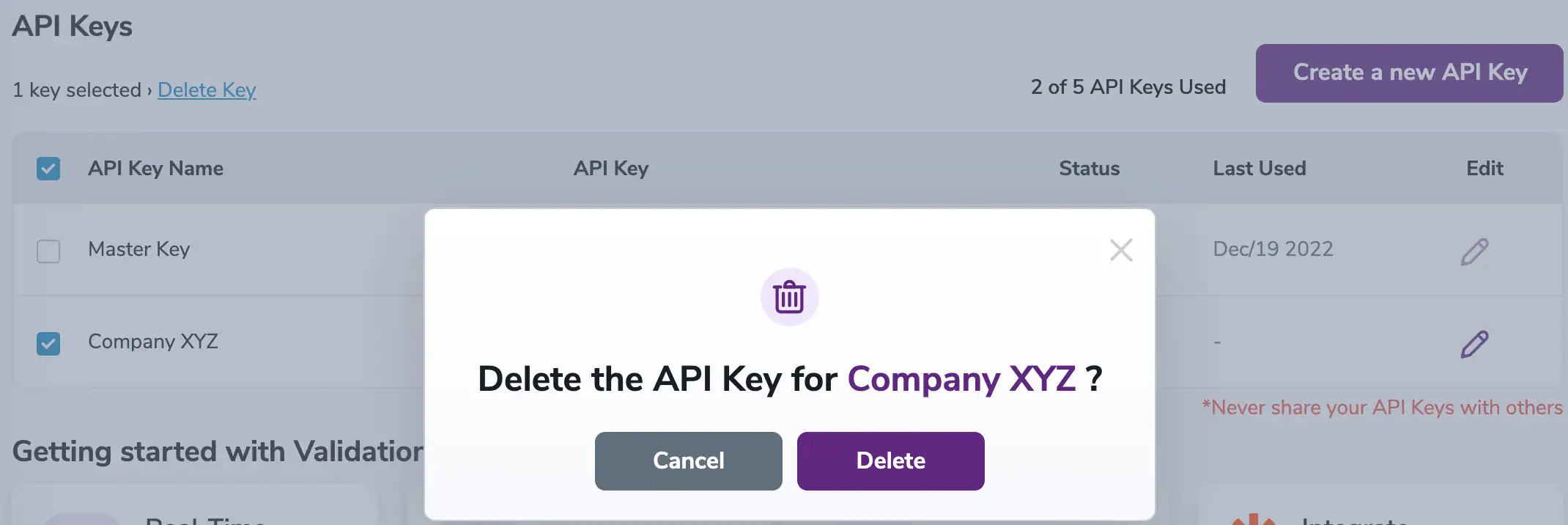Click the Status column header
This screenshot has height=525, width=1568.
[1090, 169]
